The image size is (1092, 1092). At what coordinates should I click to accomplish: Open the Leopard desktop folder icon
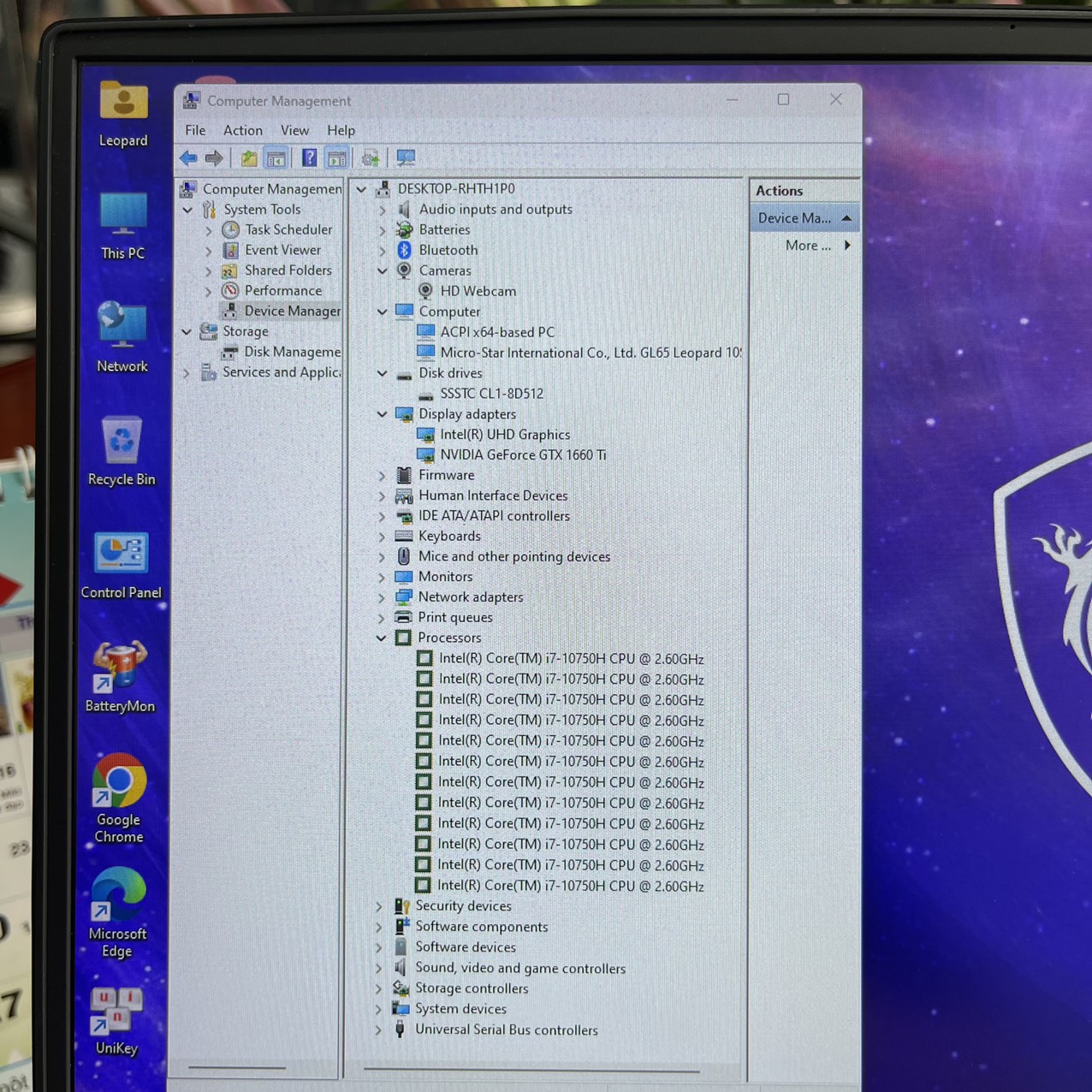(x=123, y=113)
